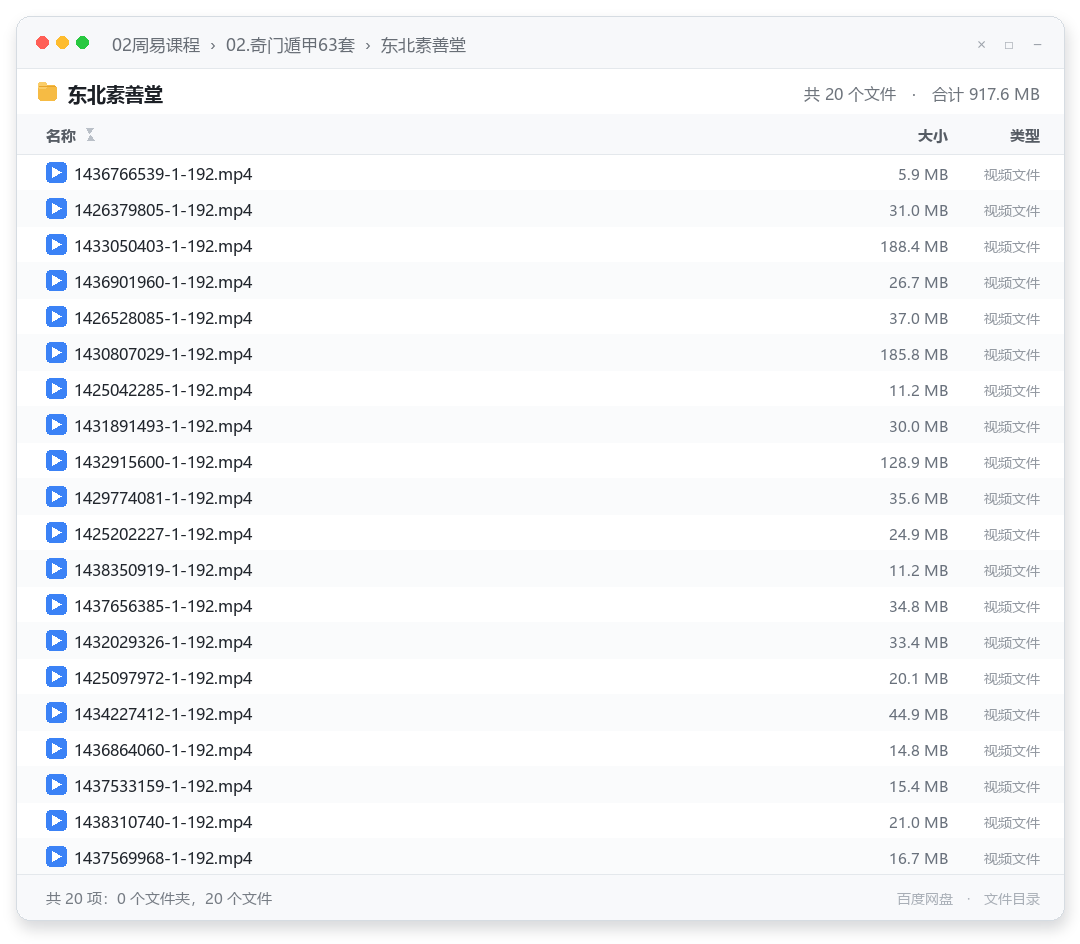Image resolution: width=1080 pixels, height=944 pixels.
Task: Click video icon of 1426379805-1-192.mp4
Action: click(x=56, y=209)
